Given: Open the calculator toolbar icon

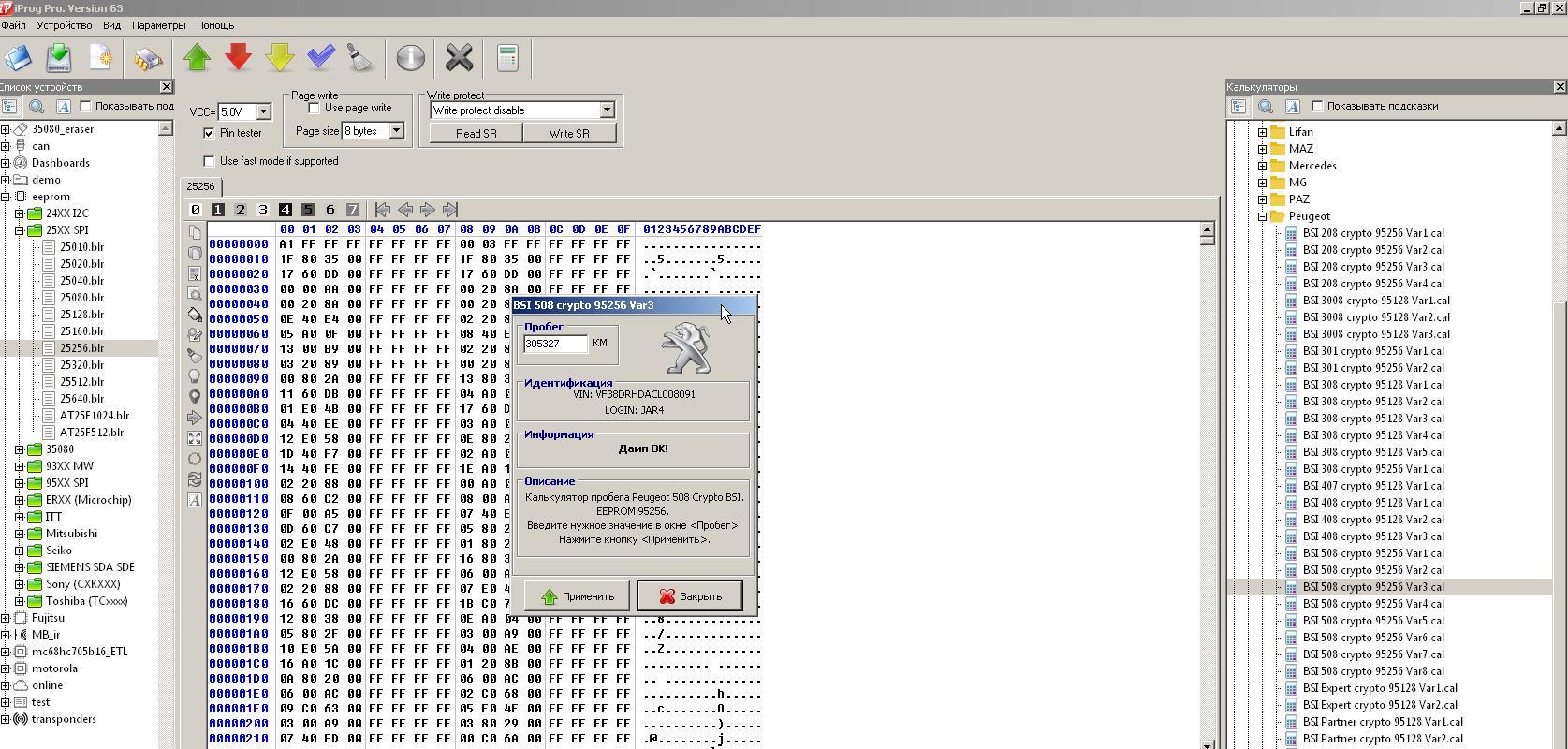Looking at the screenshot, I should (x=507, y=58).
